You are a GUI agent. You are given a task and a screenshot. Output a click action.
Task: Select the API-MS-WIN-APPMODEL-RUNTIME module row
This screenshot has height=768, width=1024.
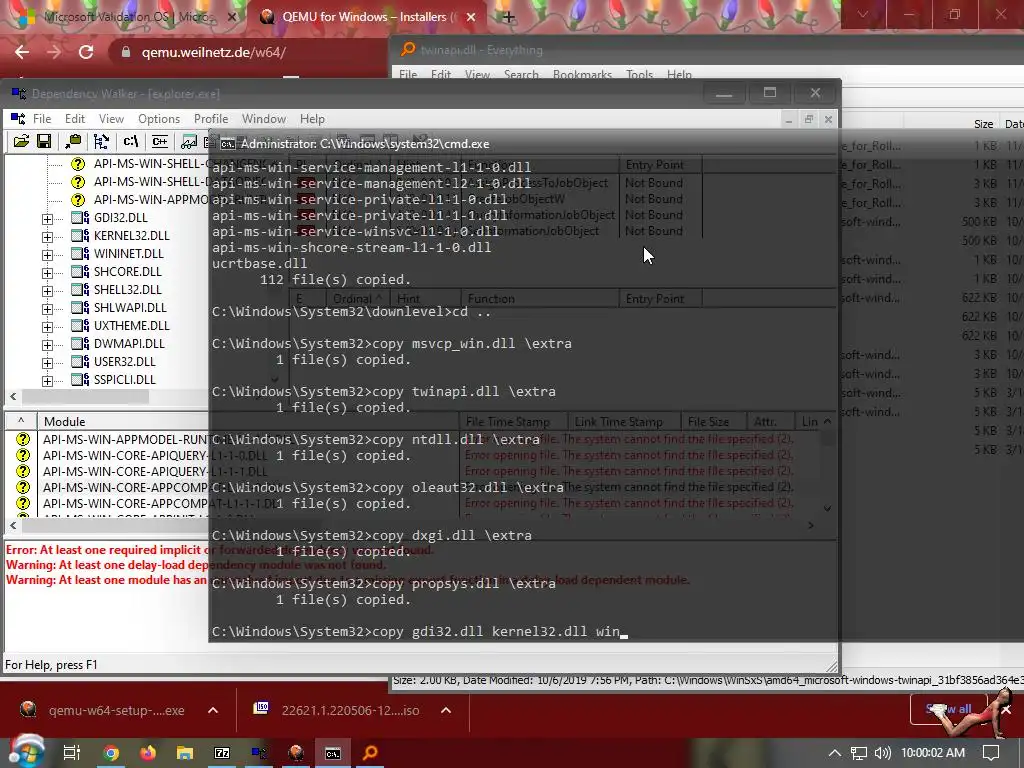click(x=124, y=440)
